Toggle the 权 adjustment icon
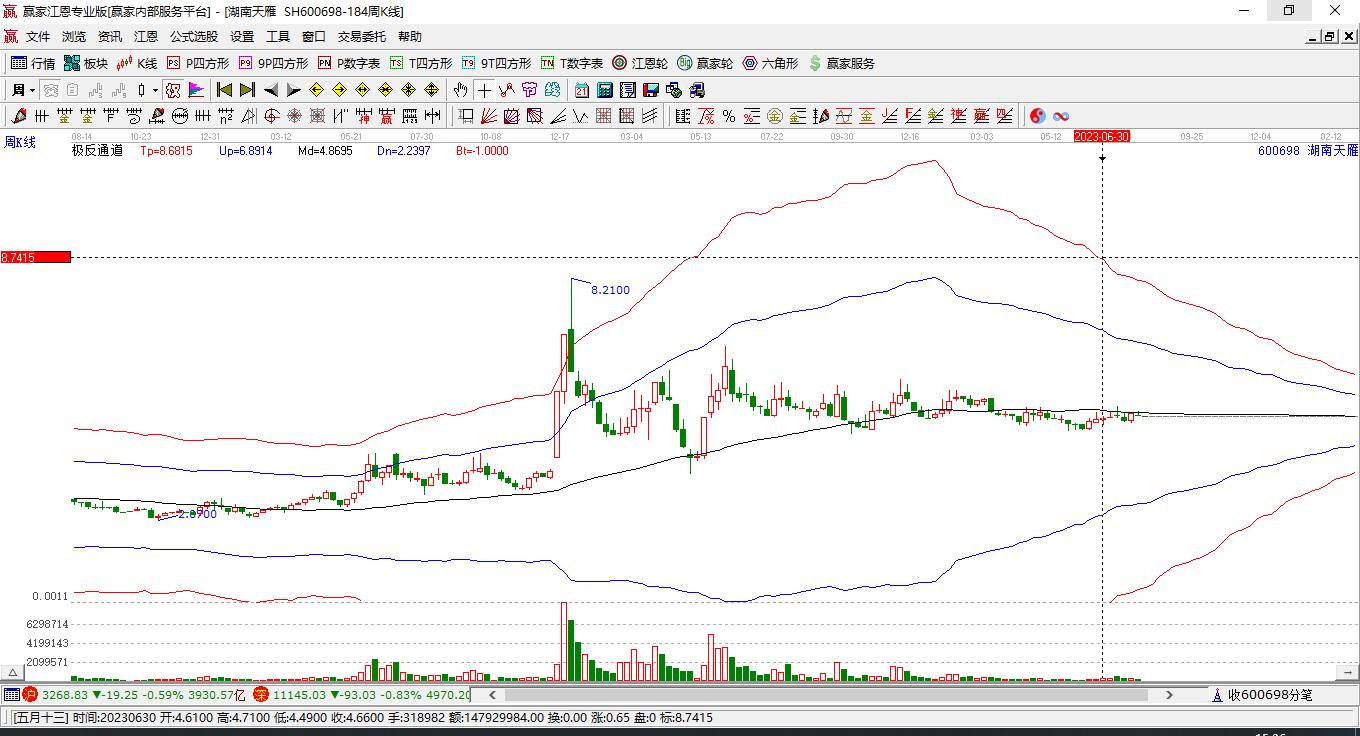This screenshot has height=736, width=1360. pyautogui.click(x=173, y=90)
